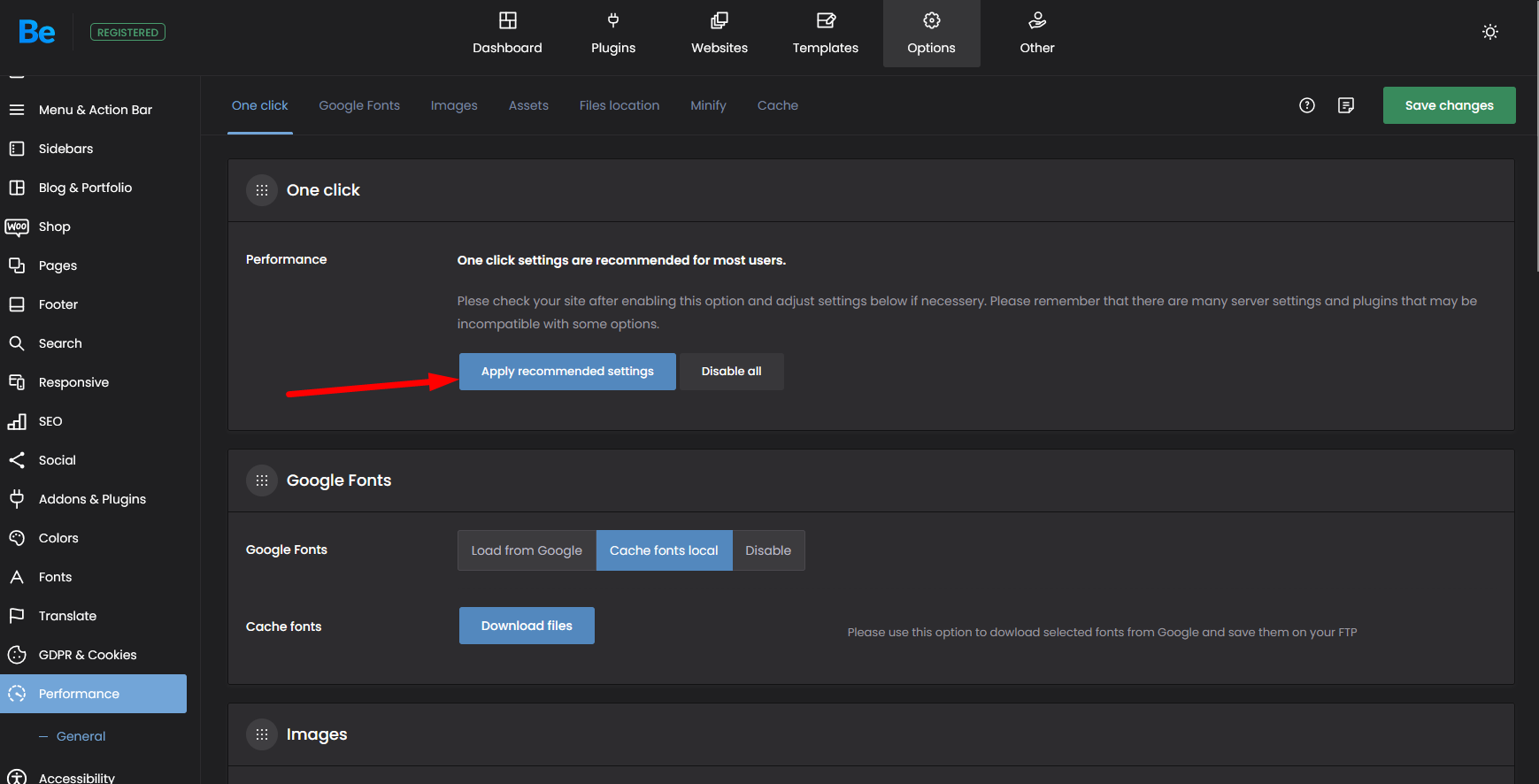This screenshot has height=784, width=1539.
Task: Open the Other section
Action: [x=1037, y=34]
